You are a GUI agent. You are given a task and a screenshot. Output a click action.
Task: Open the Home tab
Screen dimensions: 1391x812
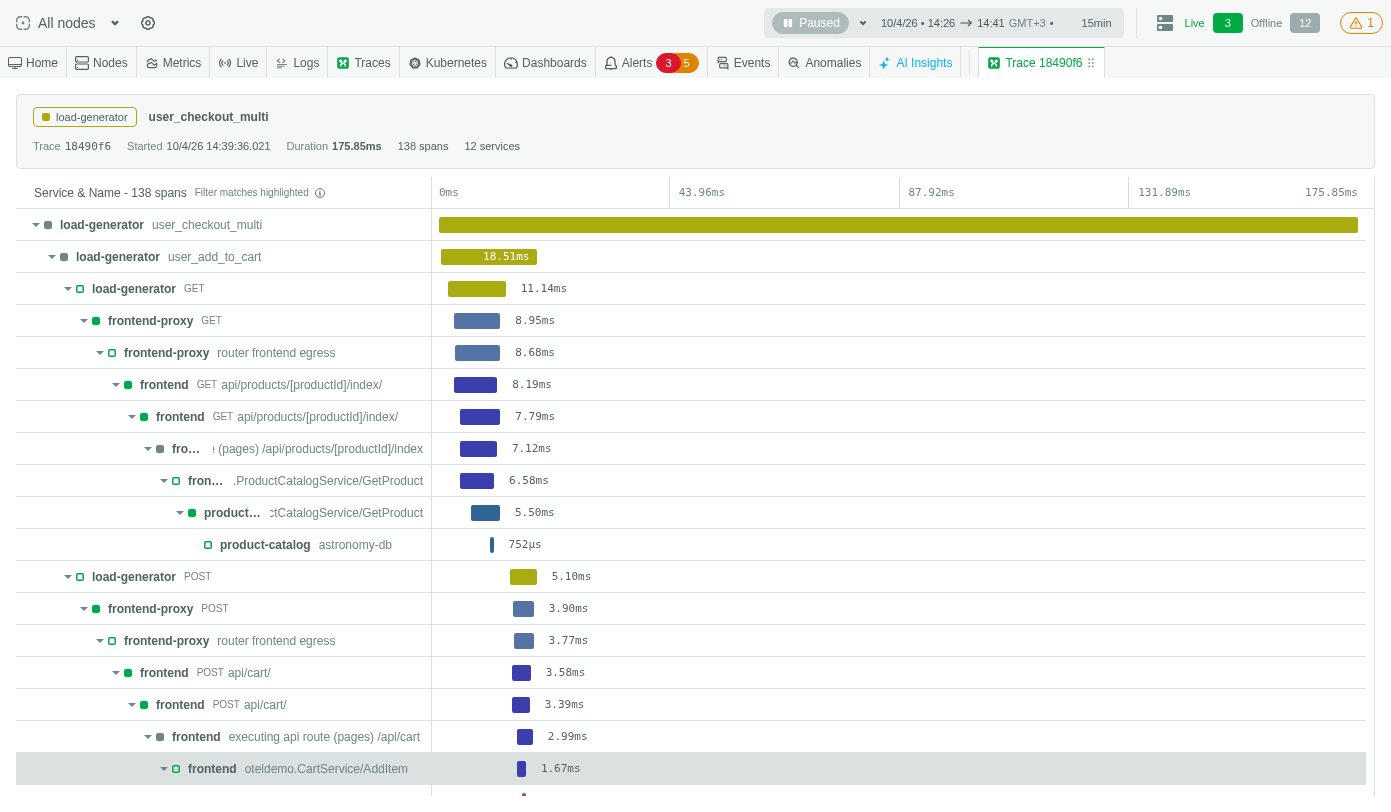33,63
